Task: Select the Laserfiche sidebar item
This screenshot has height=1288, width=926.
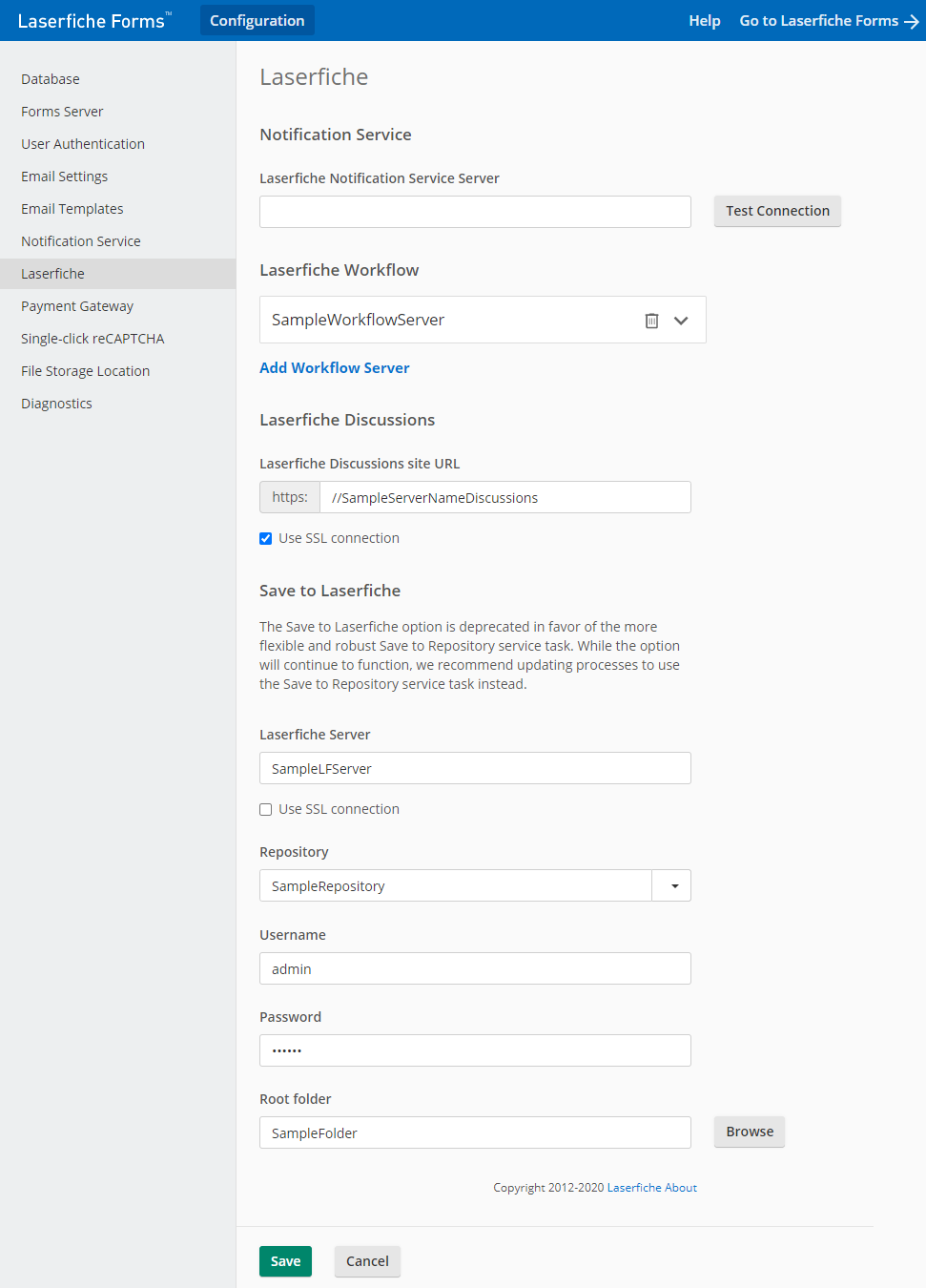Action: (117, 274)
